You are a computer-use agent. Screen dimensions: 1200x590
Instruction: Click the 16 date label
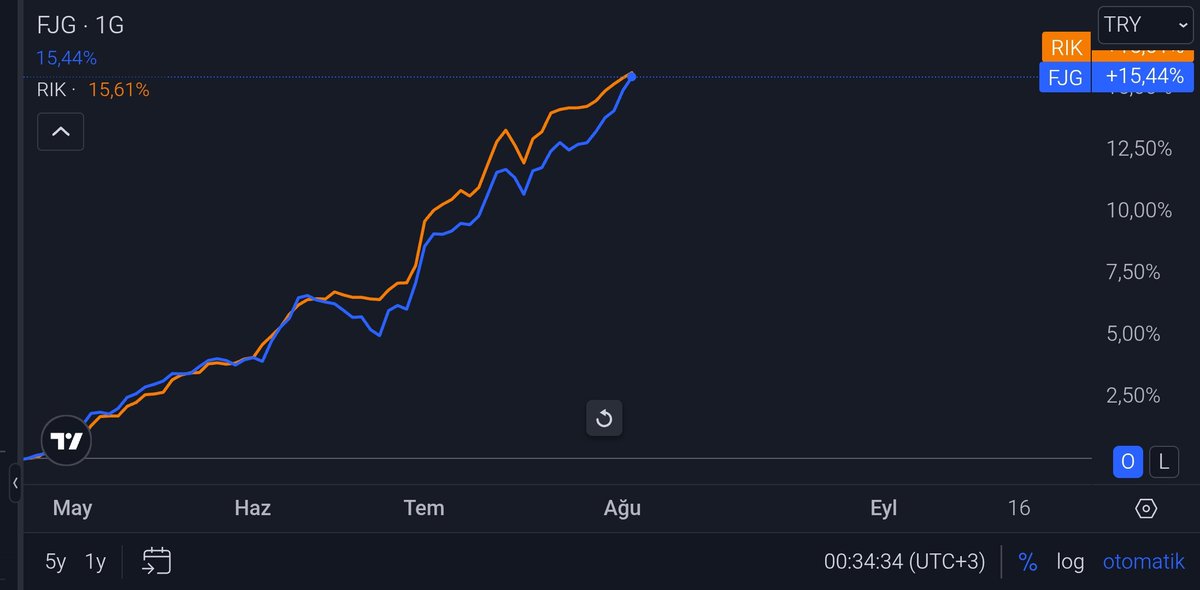coord(1018,508)
